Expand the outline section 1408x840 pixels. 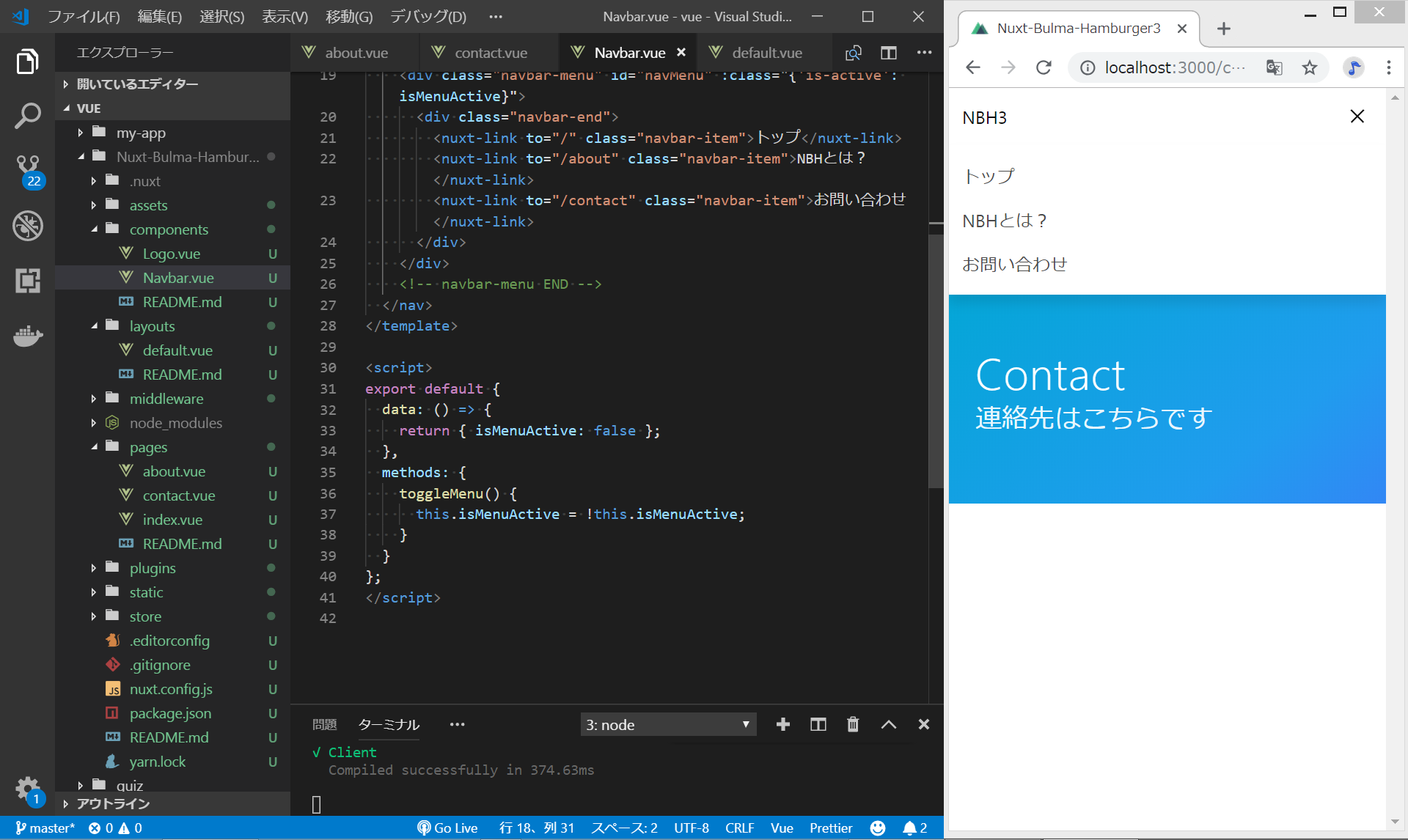click(x=173, y=803)
